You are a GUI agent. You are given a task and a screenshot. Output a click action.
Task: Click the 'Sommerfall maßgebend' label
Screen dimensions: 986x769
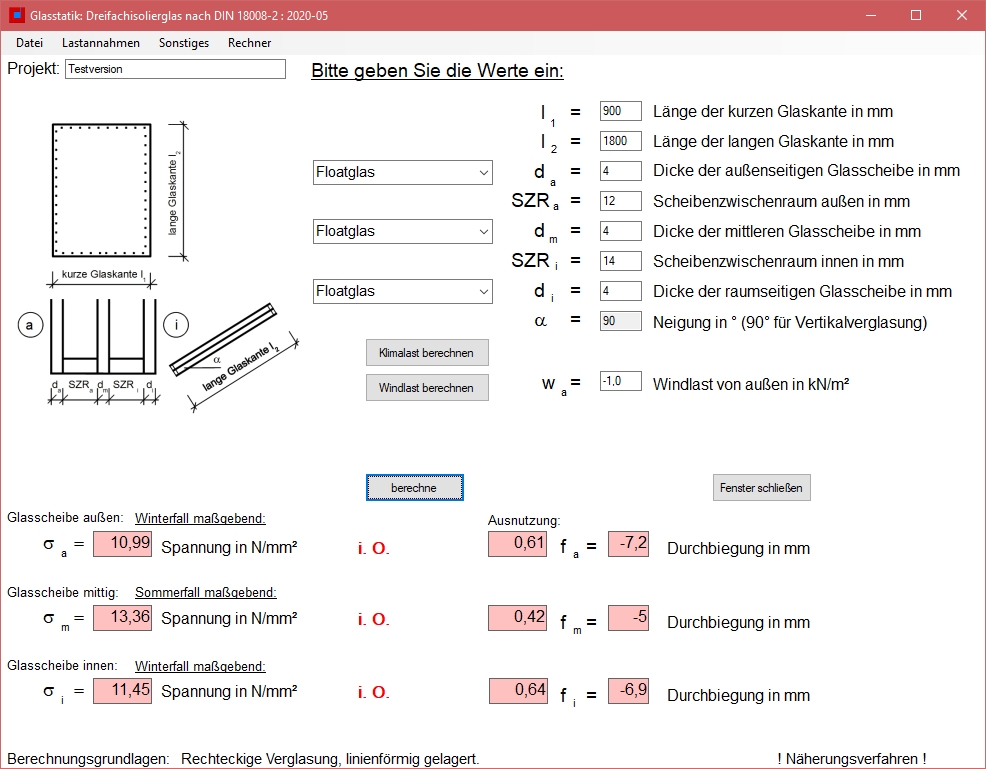tap(206, 592)
